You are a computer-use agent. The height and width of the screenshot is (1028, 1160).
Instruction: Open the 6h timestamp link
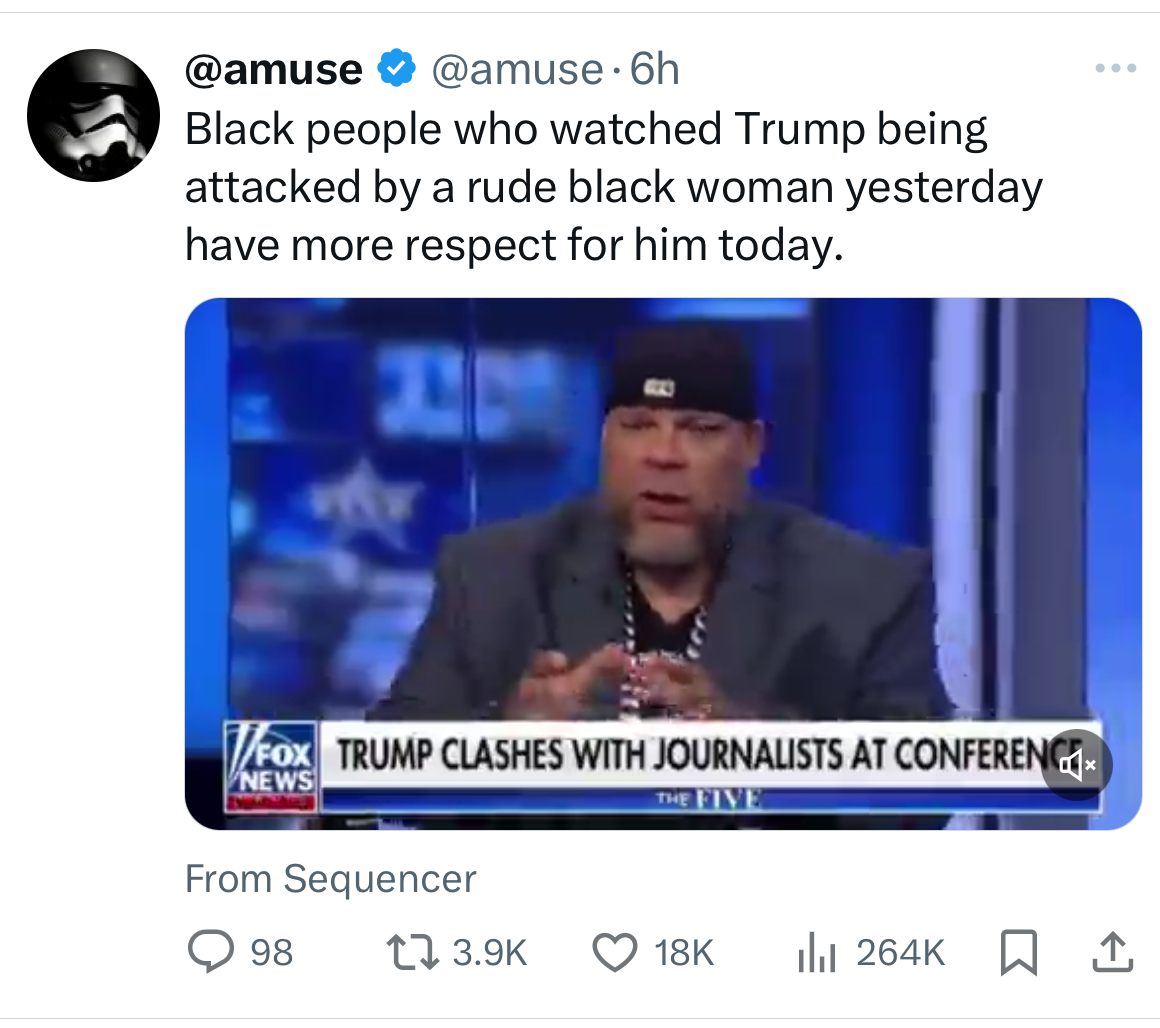[654, 69]
